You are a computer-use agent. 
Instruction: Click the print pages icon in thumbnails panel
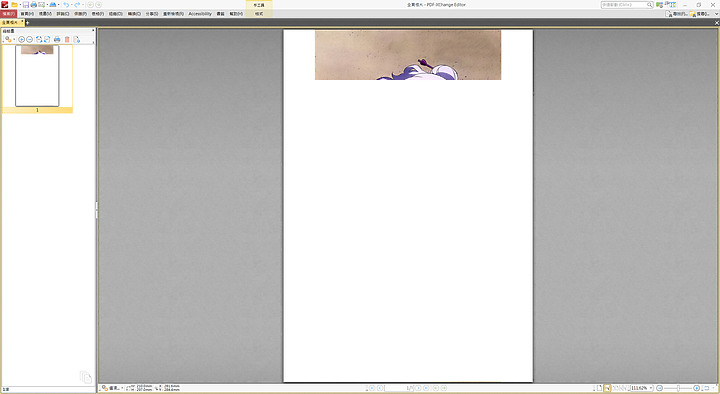pos(57,39)
